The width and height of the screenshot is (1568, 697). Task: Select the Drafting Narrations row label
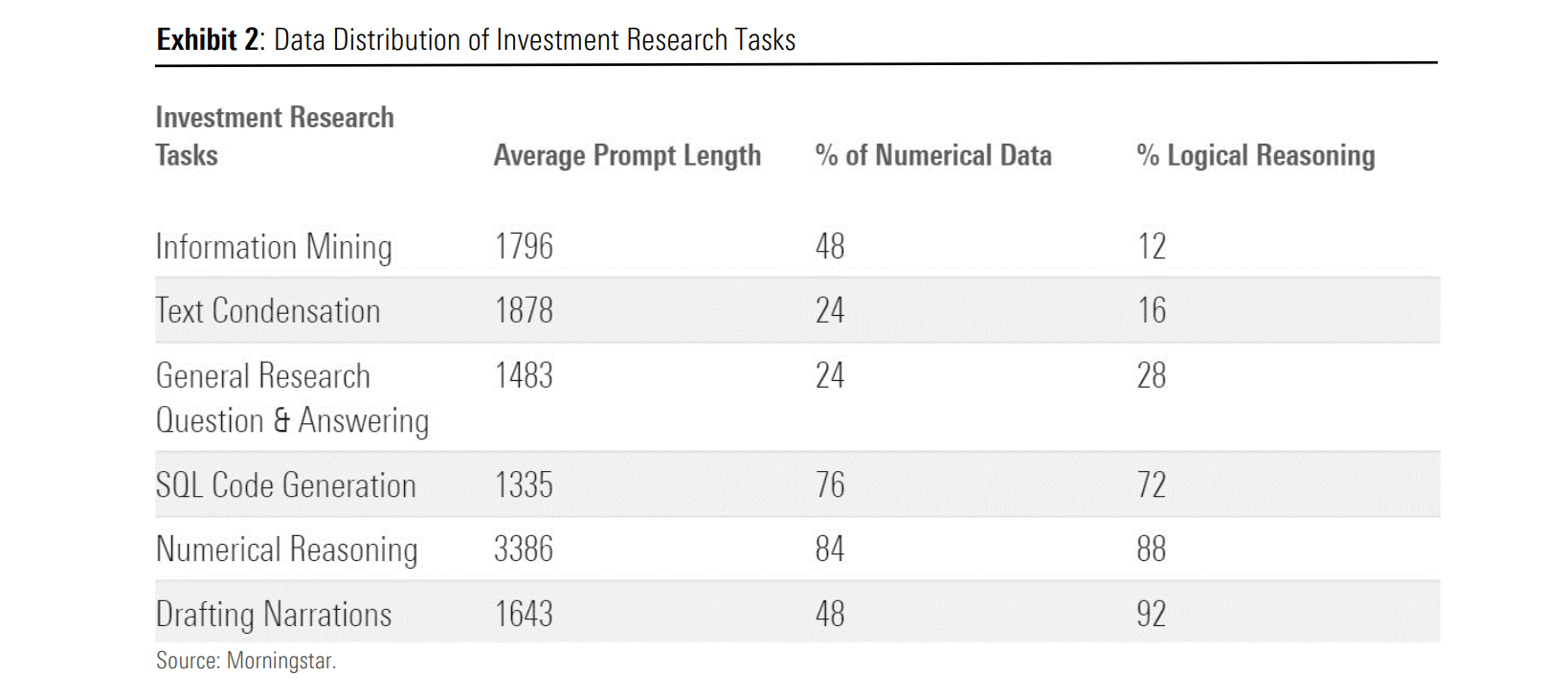(274, 615)
